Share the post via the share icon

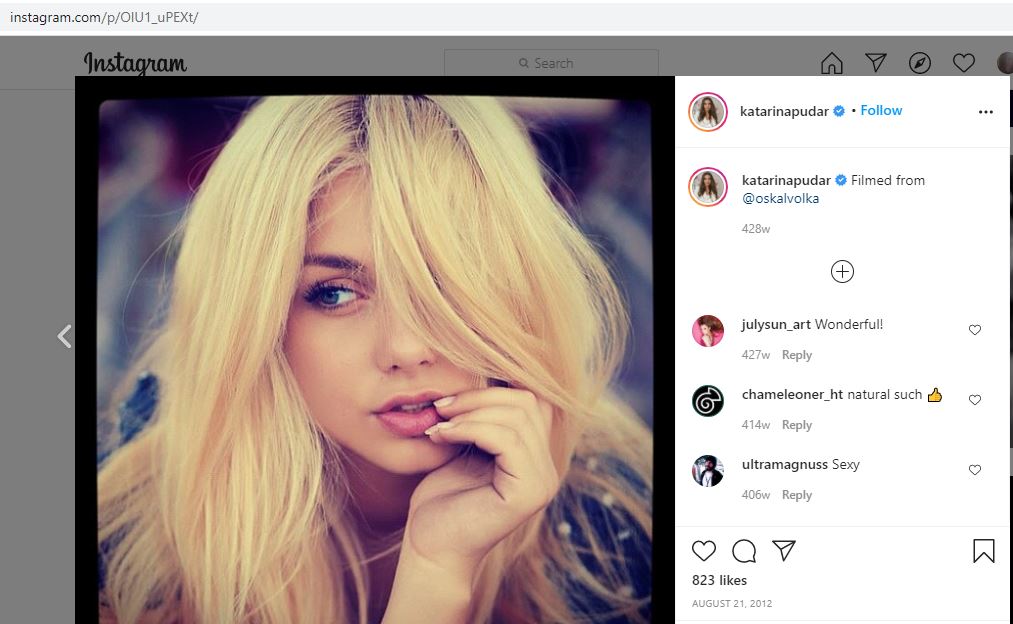784,551
